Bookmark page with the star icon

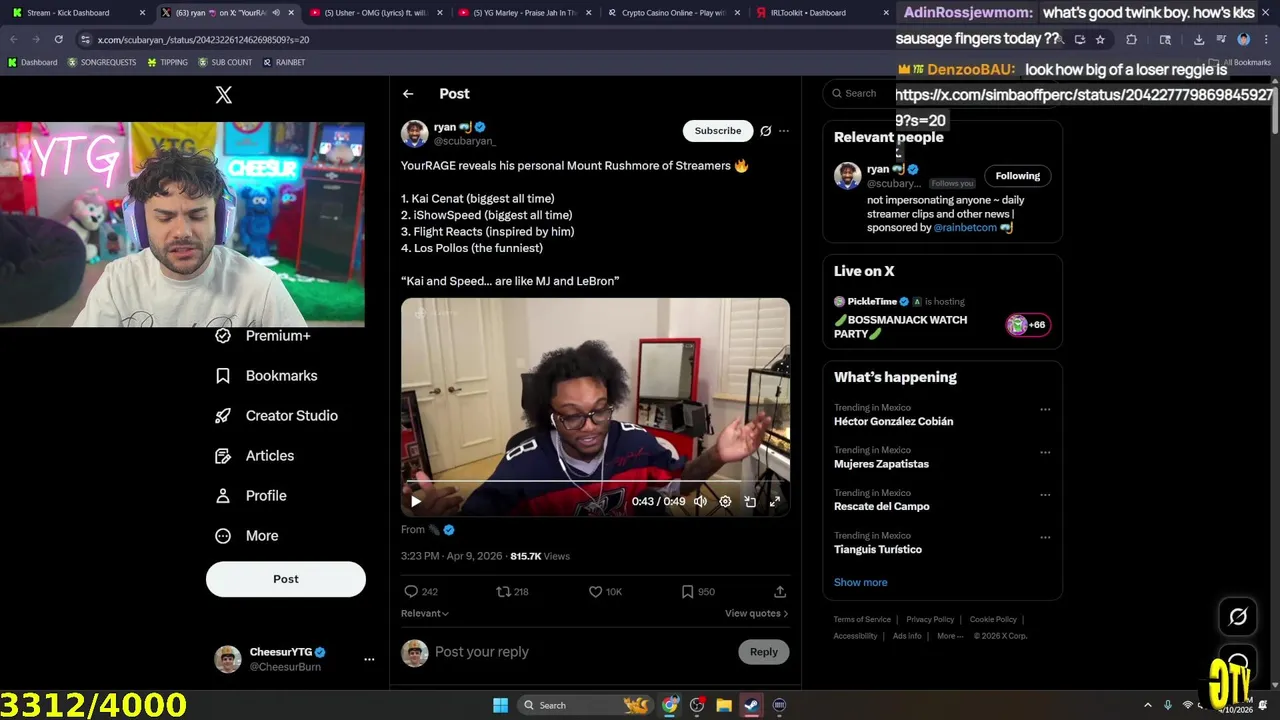[x=1100, y=39]
